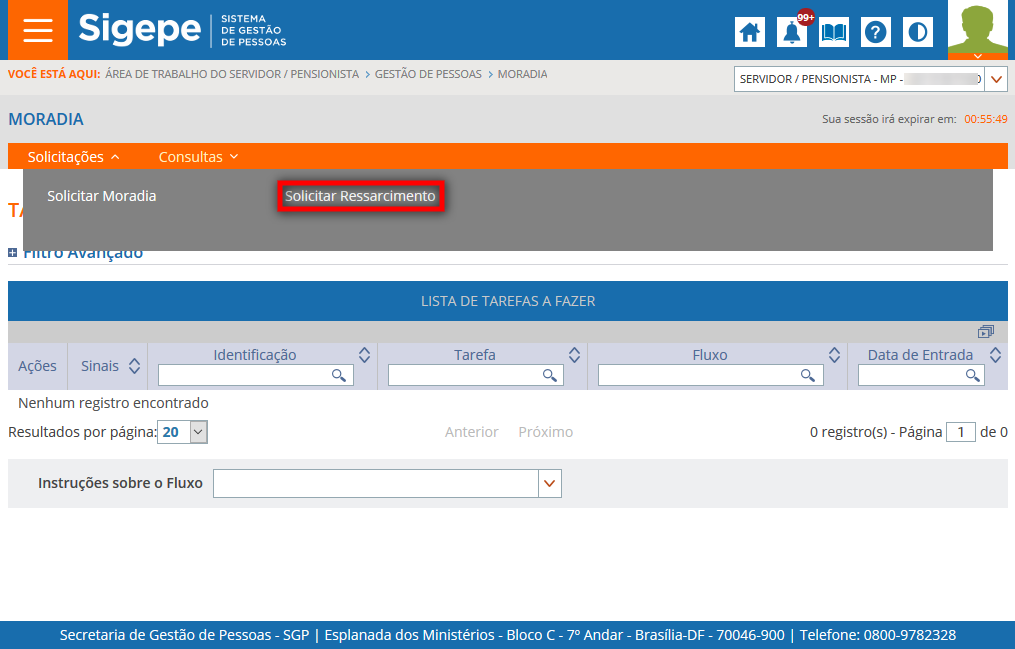Open the Consultas menu

pos(198,157)
